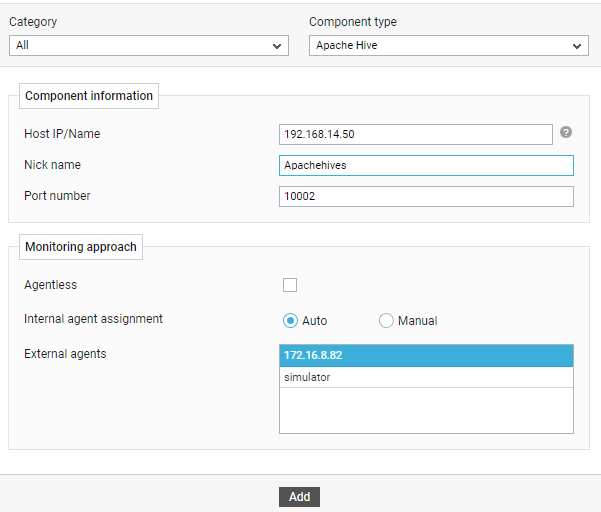Open the Component type dropdown
601x512 pixels.
pyautogui.click(x=449, y=46)
